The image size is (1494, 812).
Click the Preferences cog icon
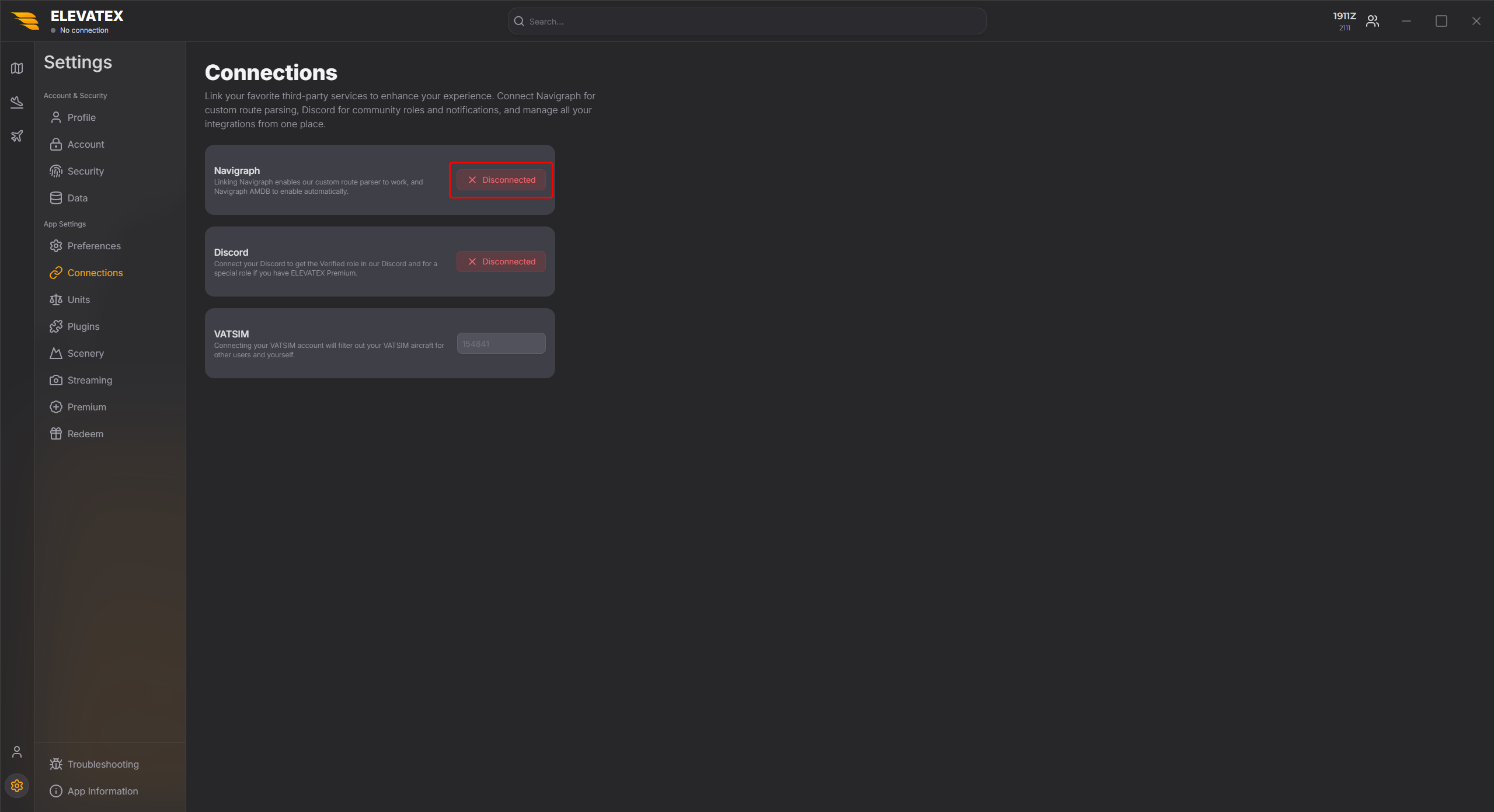(56, 246)
